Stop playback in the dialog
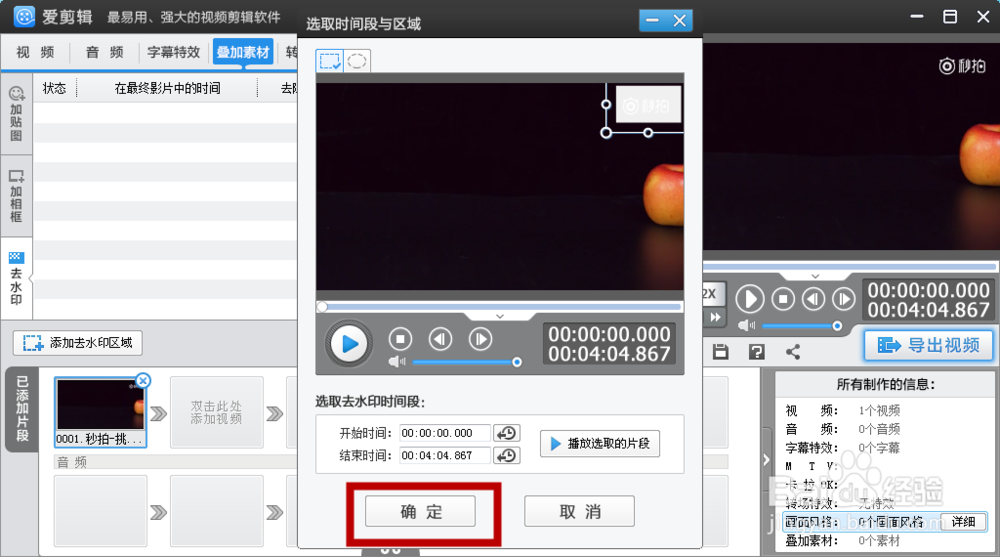 point(401,339)
